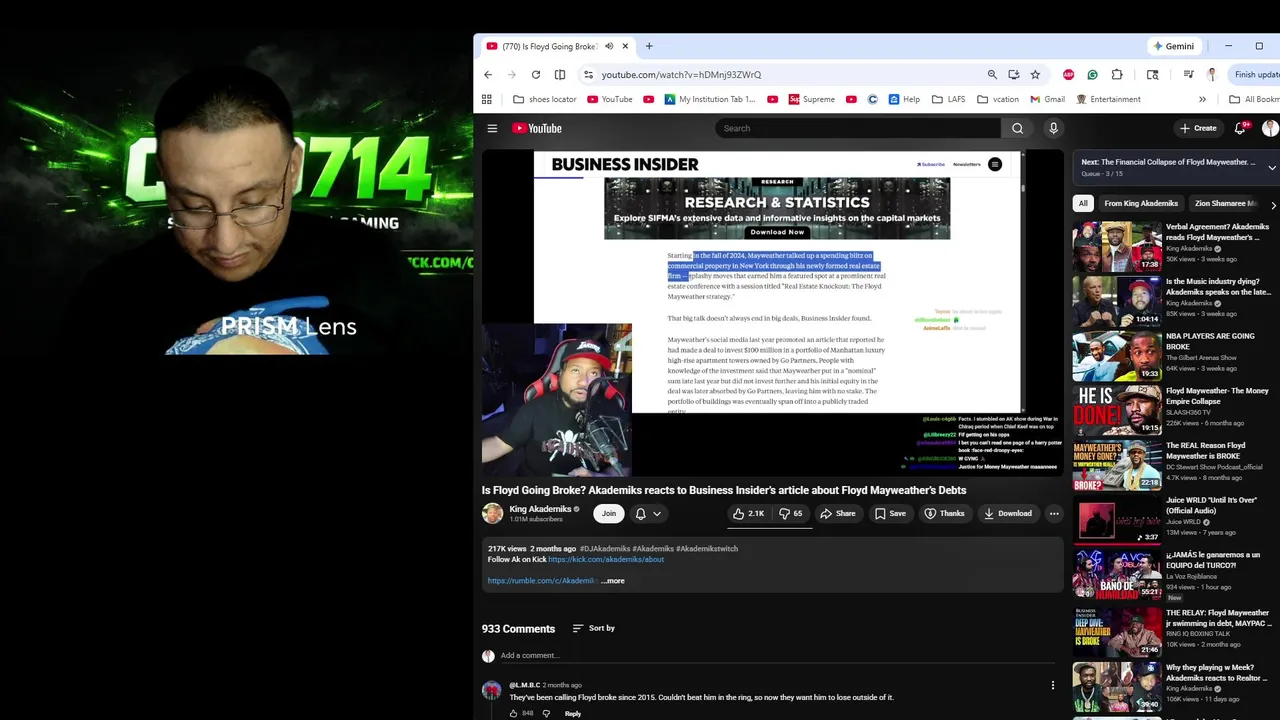
Task: Expand description with ...more
Action: click(613, 581)
